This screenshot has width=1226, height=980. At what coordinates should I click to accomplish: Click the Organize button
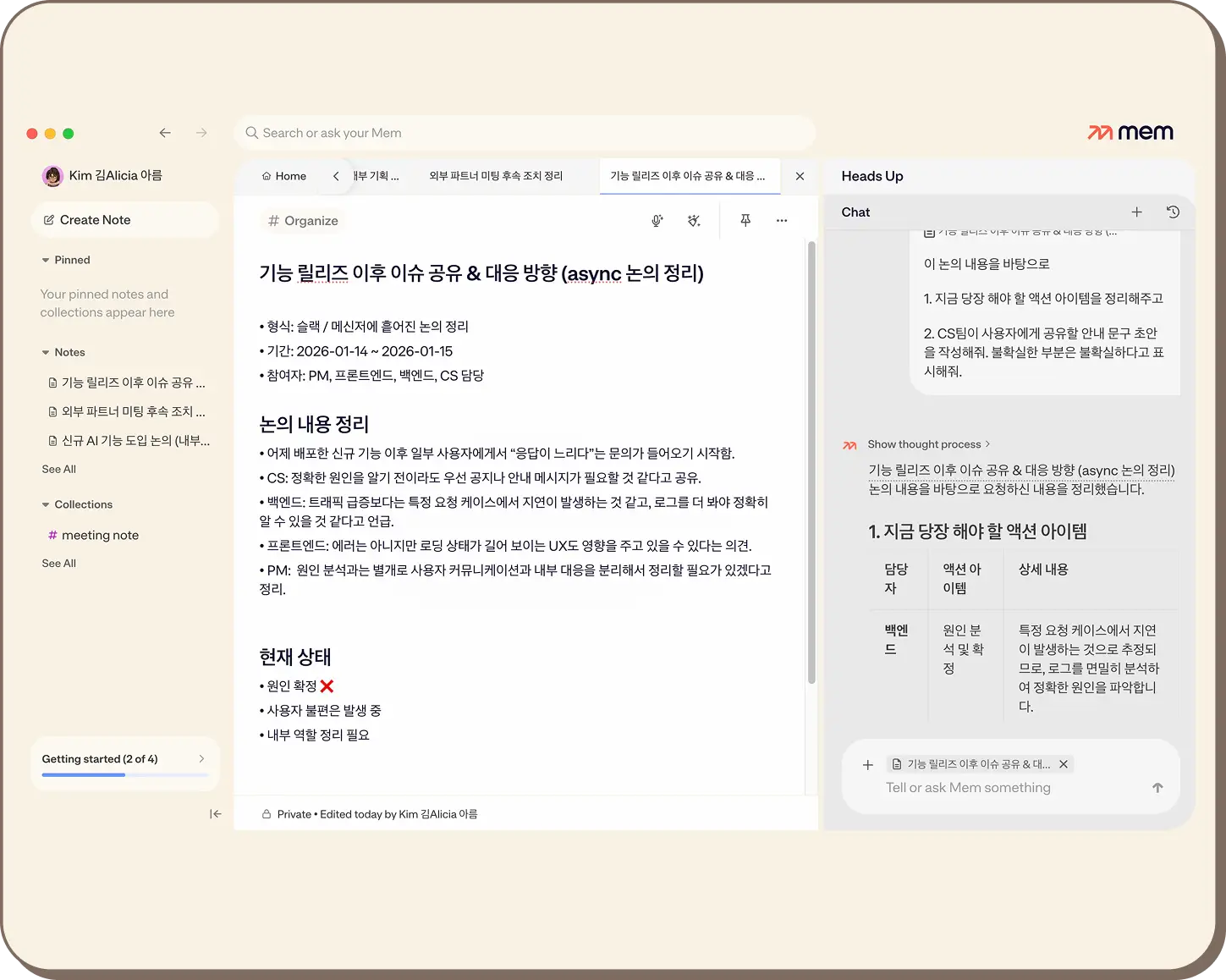(303, 221)
